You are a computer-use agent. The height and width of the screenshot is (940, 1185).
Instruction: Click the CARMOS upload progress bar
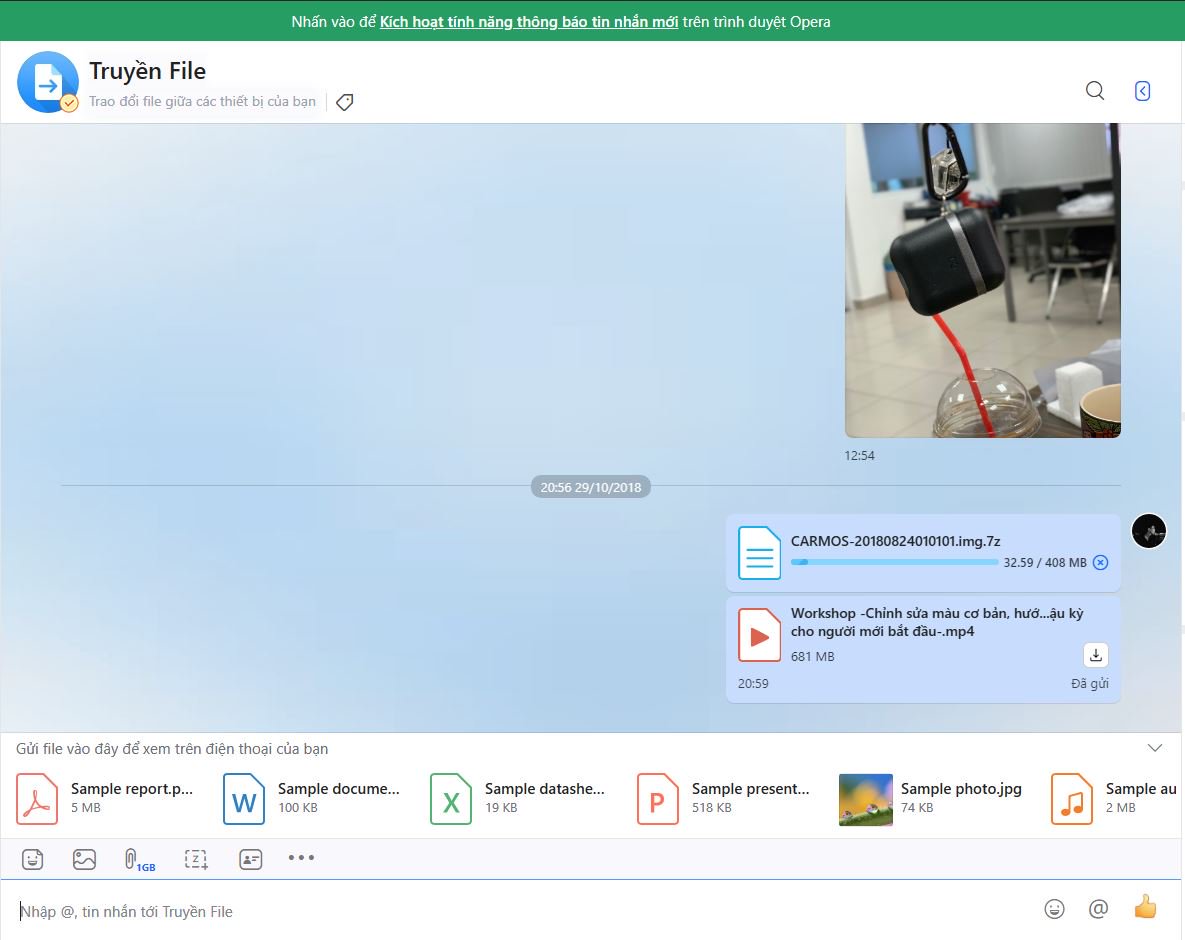coord(893,562)
